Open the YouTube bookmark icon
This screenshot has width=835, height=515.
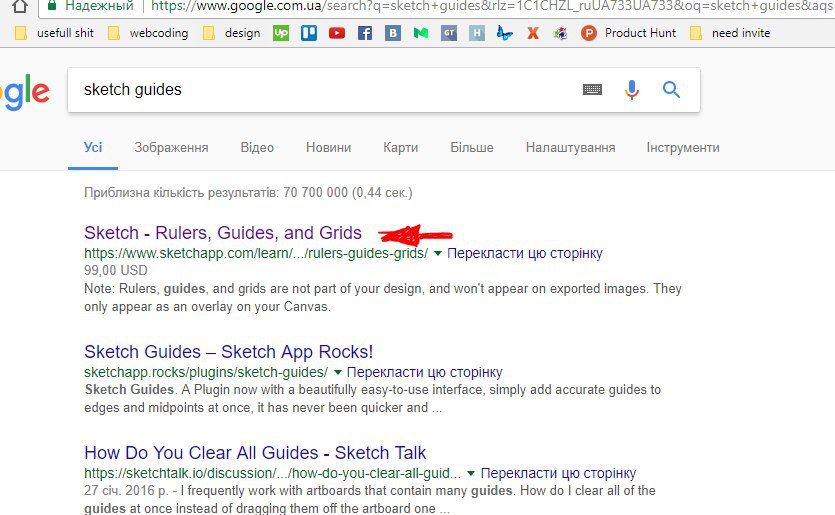click(x=337, y=33)
